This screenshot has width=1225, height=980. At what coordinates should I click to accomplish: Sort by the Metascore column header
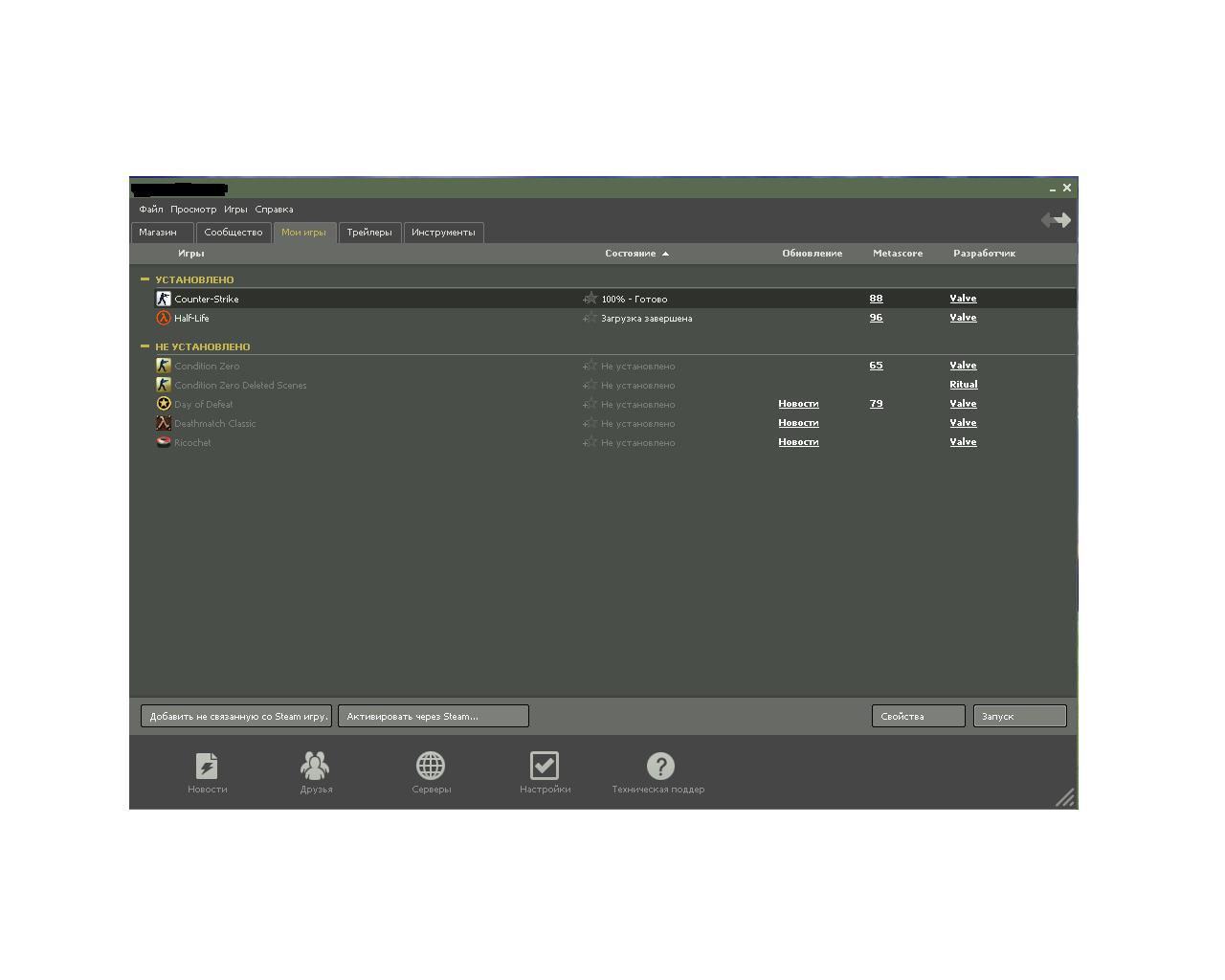click(898, 254)
